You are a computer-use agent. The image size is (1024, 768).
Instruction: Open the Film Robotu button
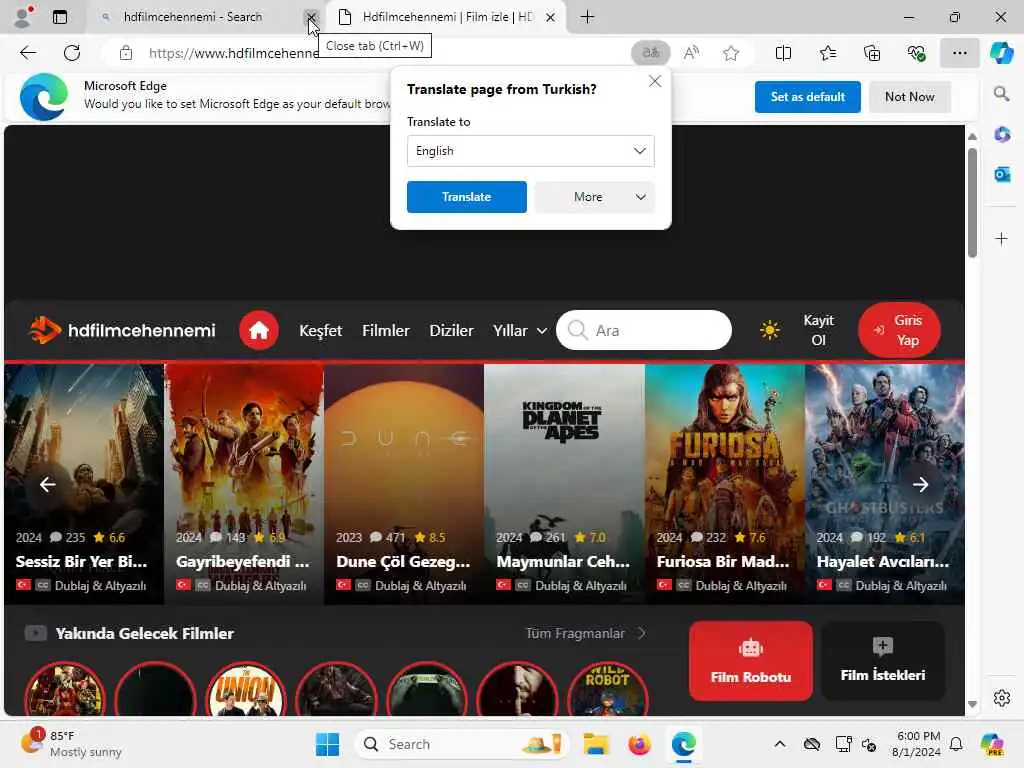click(x=750, y=660)
